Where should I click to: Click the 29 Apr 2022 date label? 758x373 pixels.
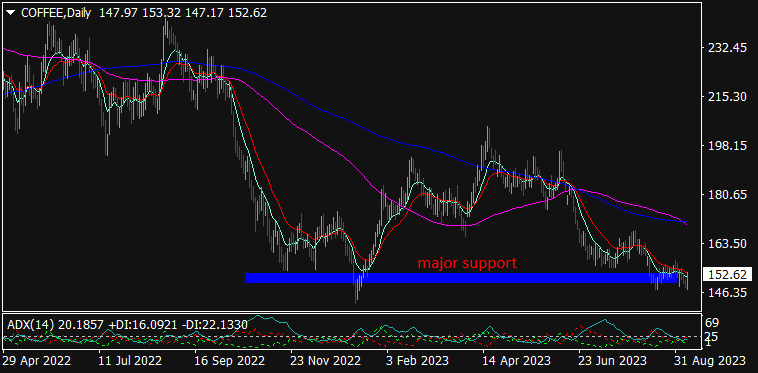click(37, 360)
